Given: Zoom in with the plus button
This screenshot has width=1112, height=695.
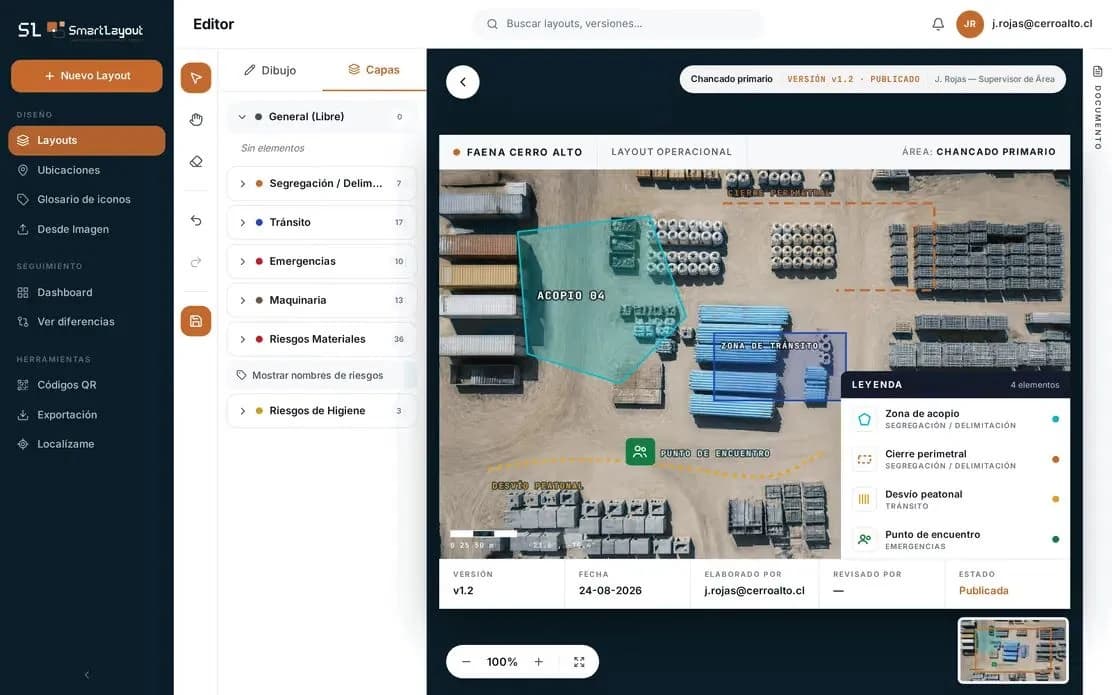Looking at the screenshot, I should pos(538,662).
